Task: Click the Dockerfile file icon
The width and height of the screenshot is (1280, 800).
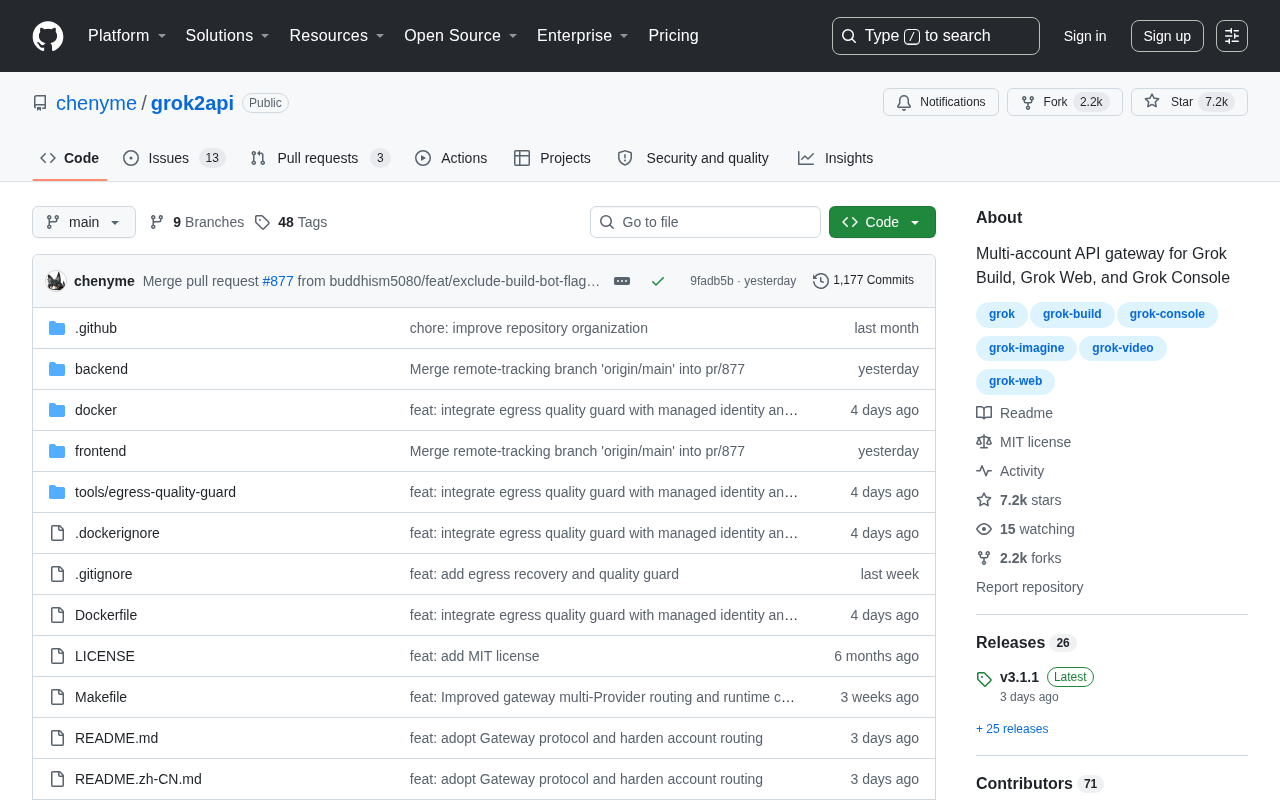Action: 57,615
